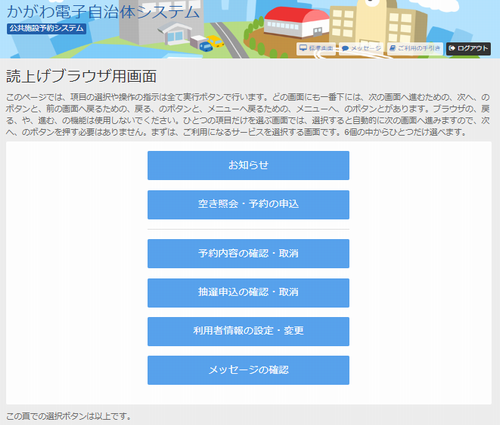Select メッセージの確認 button
The image size is (500, 425).
pyautogui.click(x=248, y=370)
